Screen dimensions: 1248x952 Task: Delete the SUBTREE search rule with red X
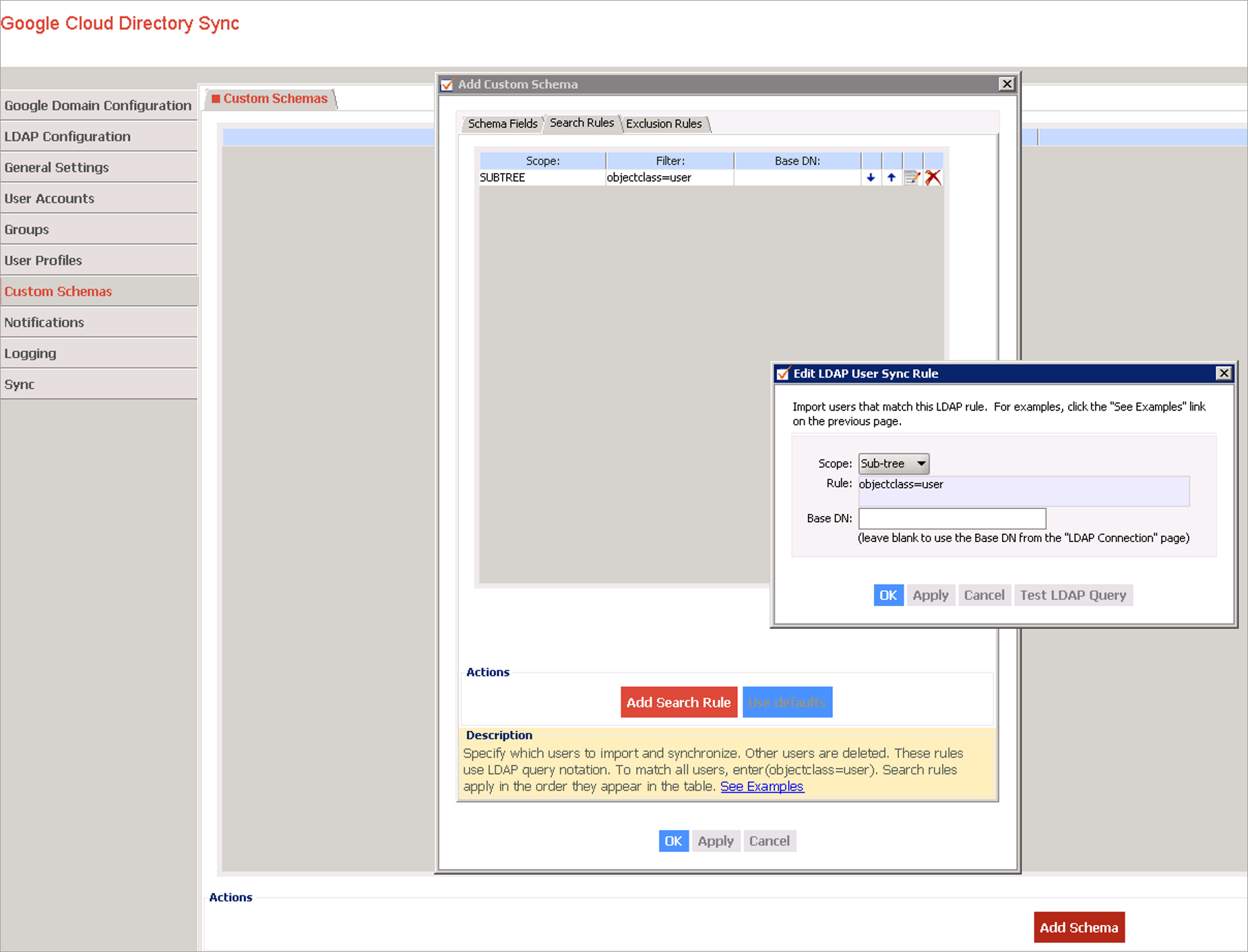point(933,178)
